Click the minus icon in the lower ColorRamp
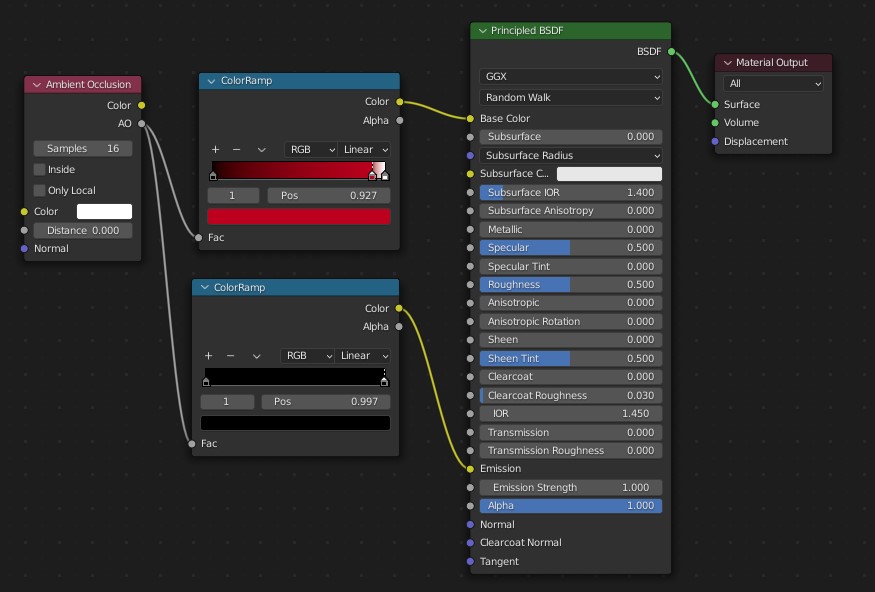 click(x=230, y=356)
